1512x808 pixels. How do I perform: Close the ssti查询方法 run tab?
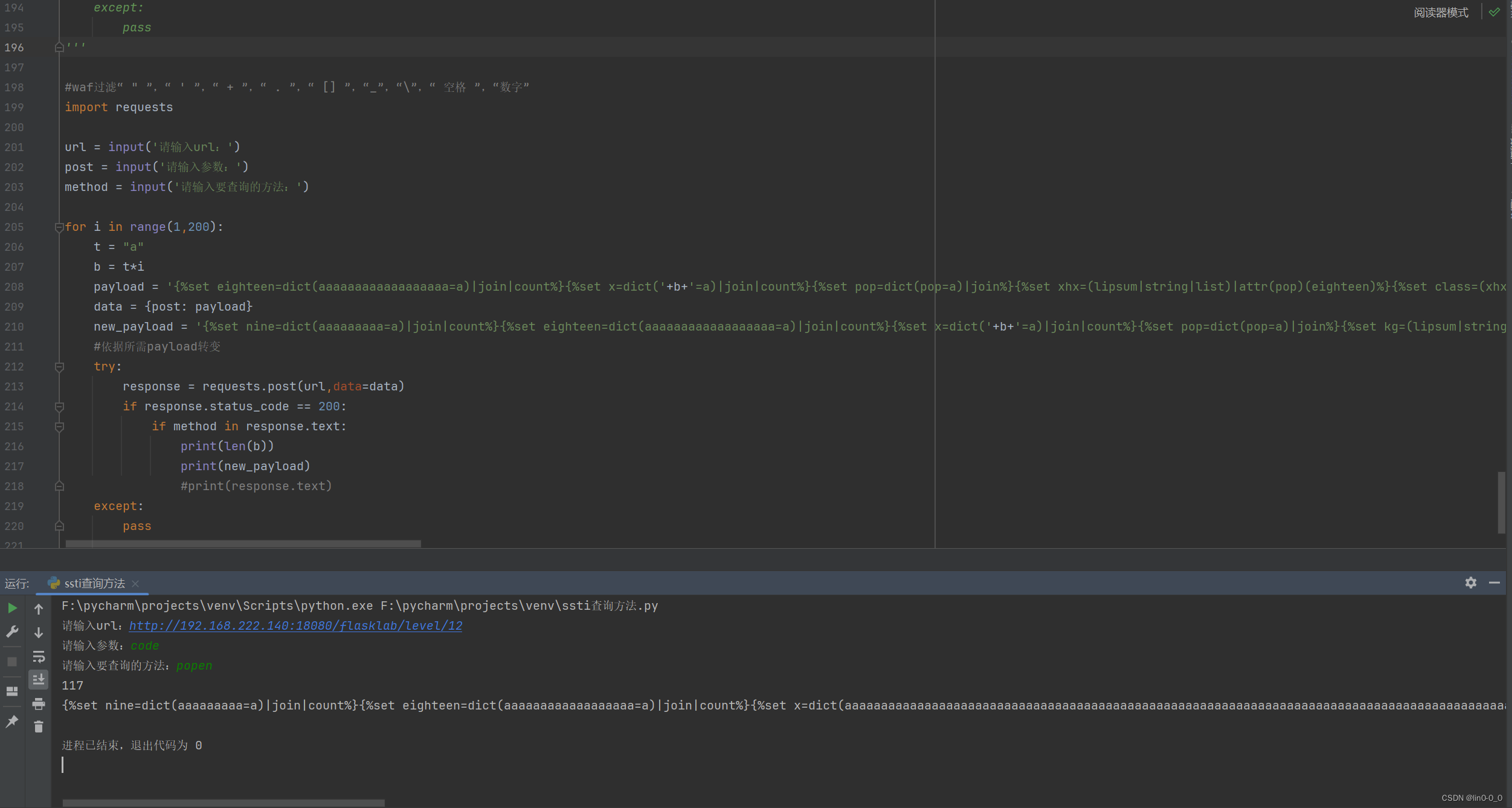(x=135, y=583)
